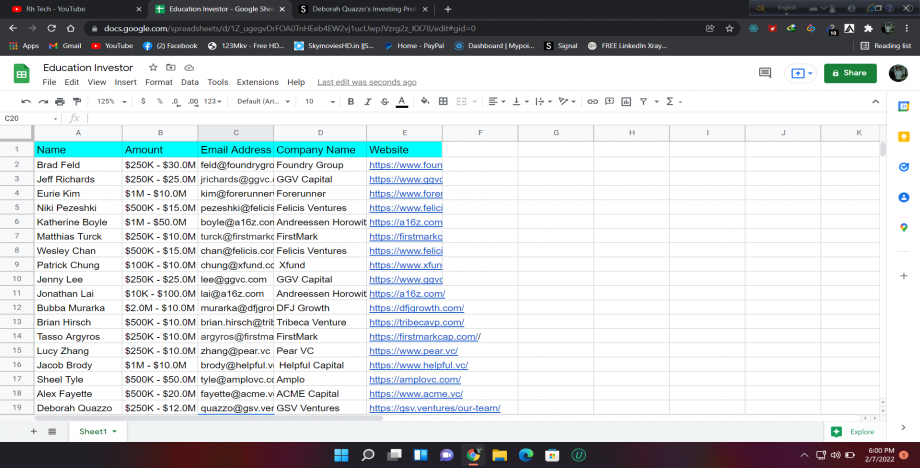920x468 pixels.
Task: Toggle strikethrough formatting
Action: point(384,101)
